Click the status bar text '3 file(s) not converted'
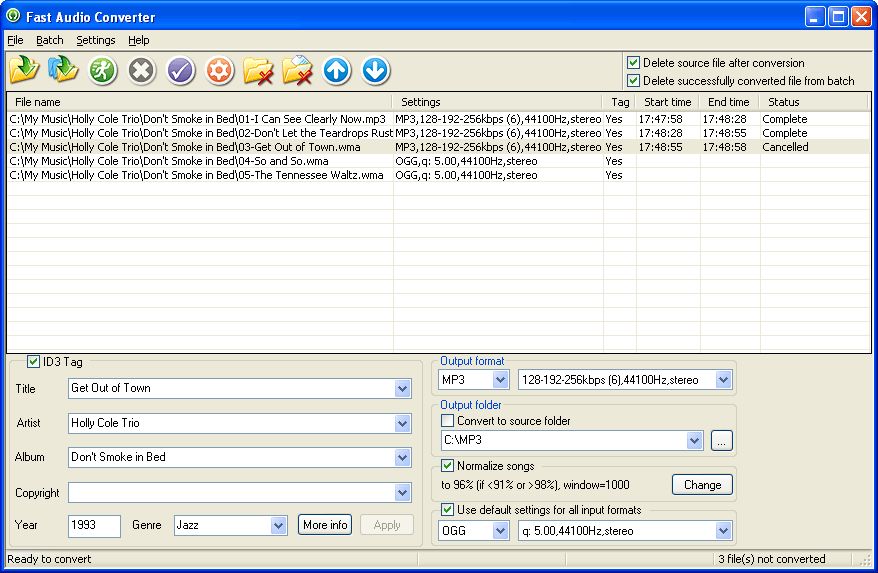Viewport: 878px width, 573px height. tap(772, 558)
